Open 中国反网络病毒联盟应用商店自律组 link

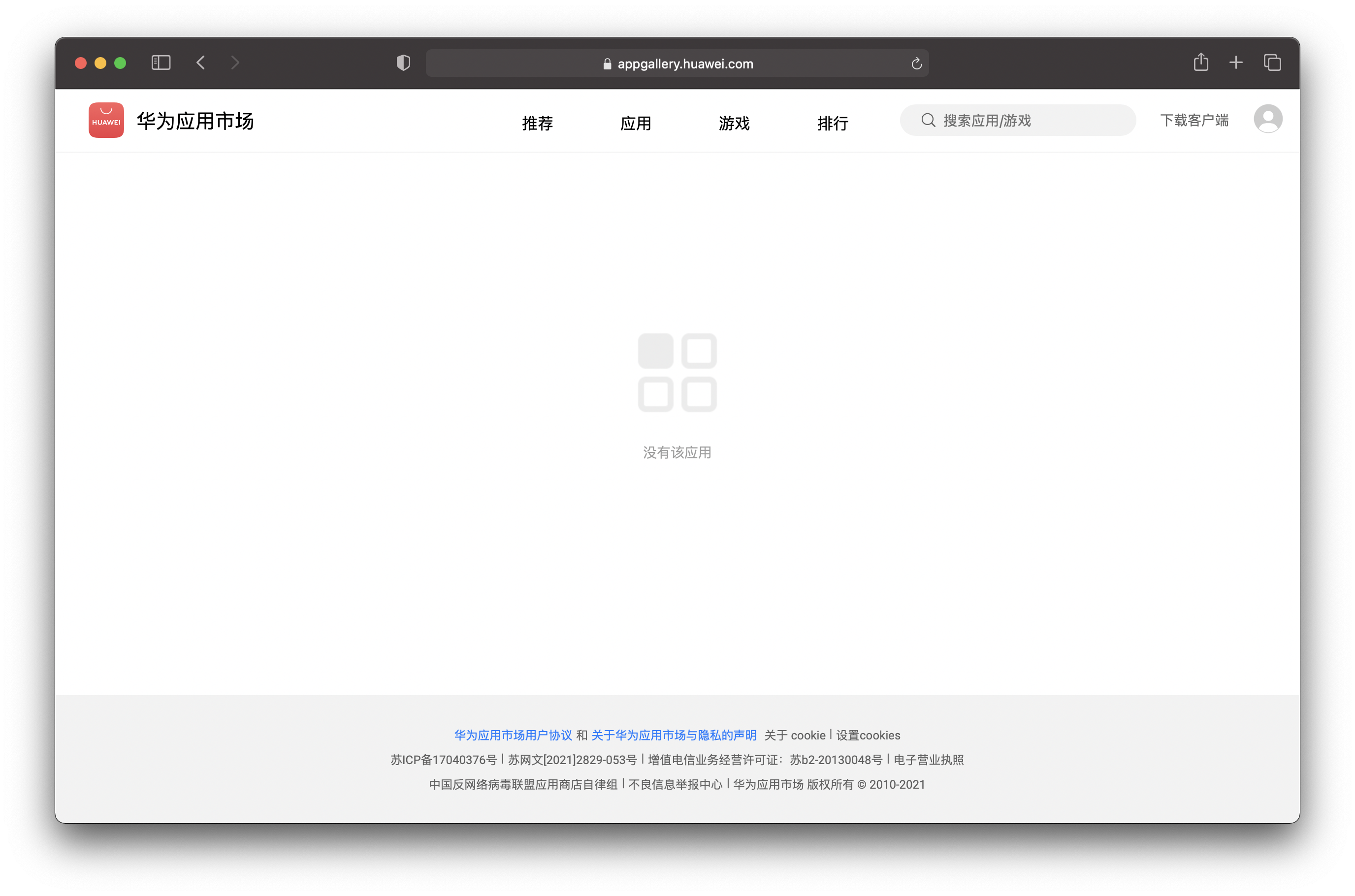[x=523, y=784]
